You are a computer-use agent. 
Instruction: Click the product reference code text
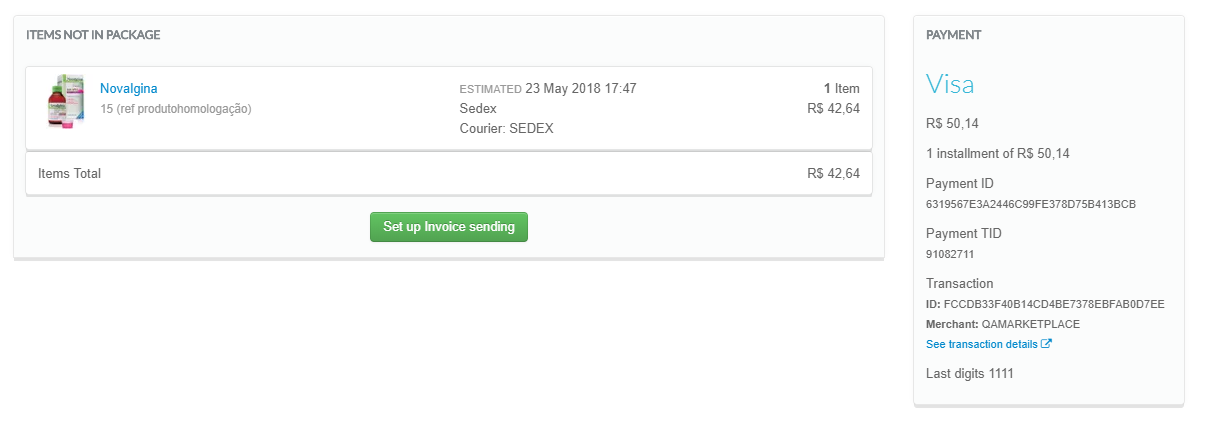click(x=176, y=108)
